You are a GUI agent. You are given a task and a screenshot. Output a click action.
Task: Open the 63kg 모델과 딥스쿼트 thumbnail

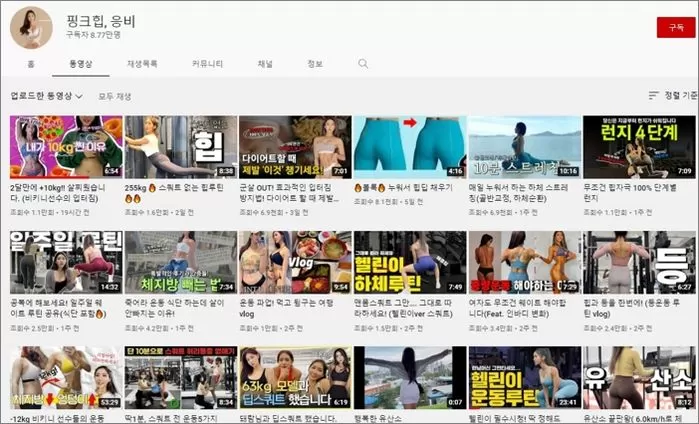[295, 377]
